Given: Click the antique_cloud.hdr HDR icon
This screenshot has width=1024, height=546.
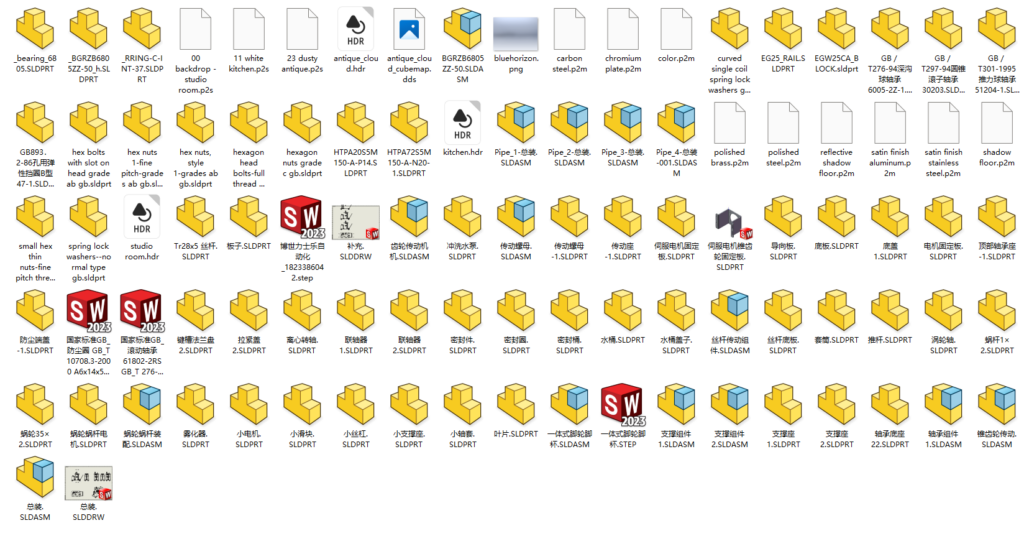Looking at the screenshot, I should pos(356,29).
